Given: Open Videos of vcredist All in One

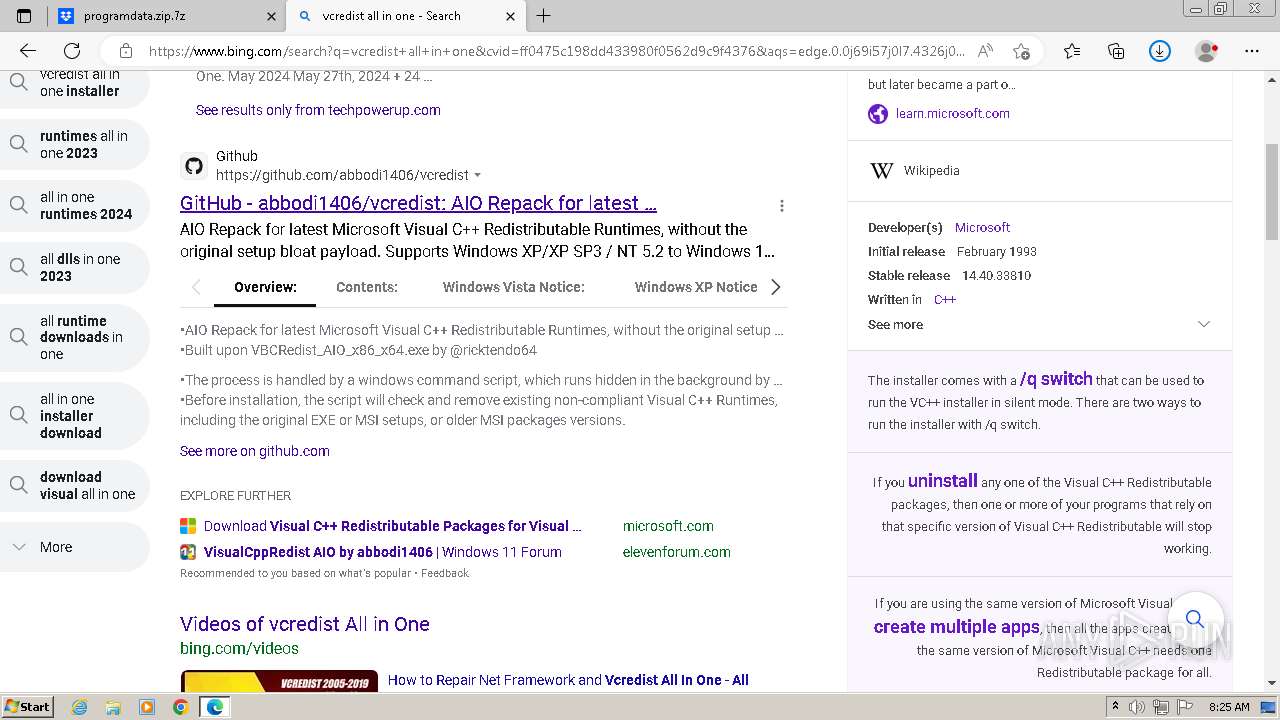Looking at the screenshot, I should 305,624.
